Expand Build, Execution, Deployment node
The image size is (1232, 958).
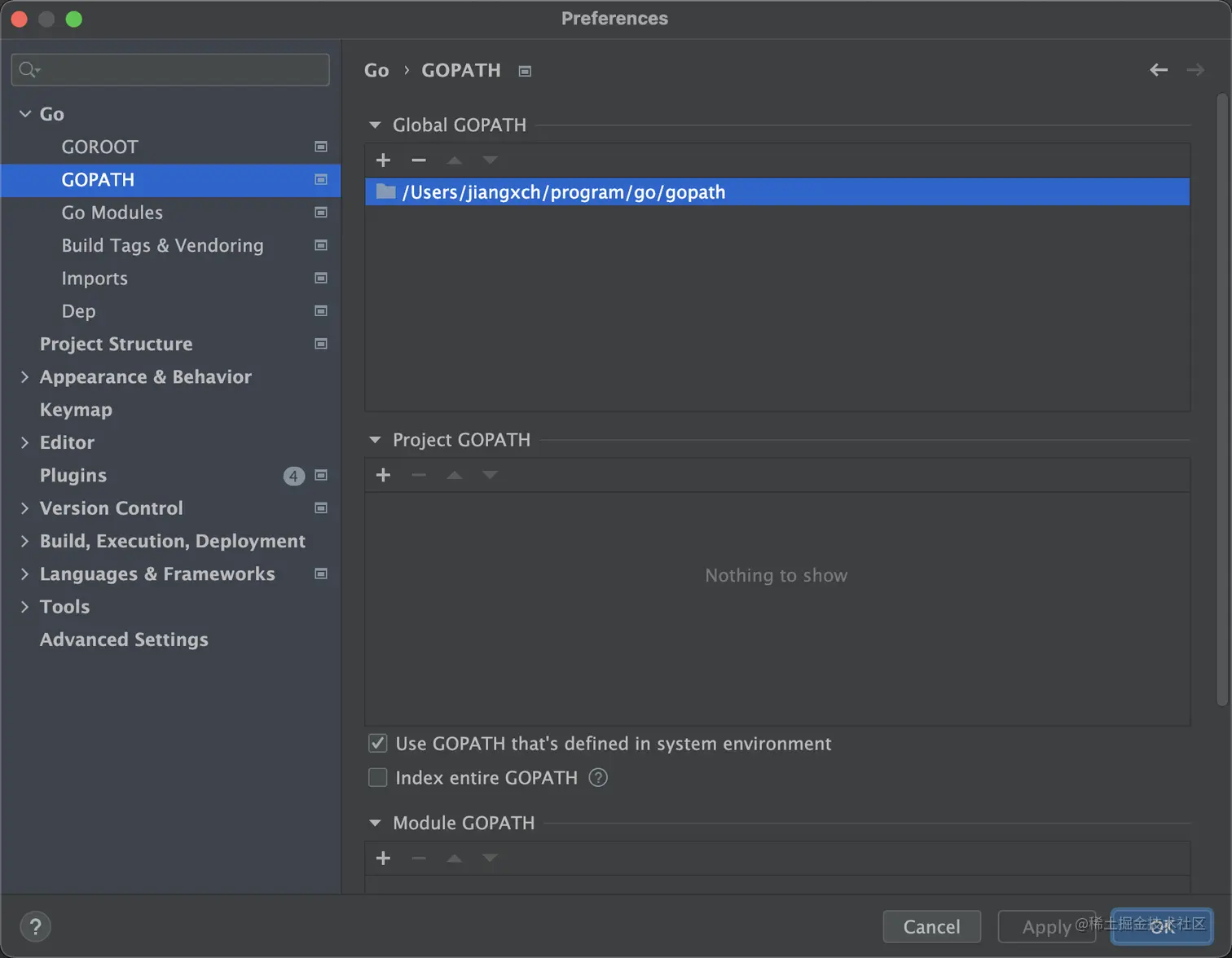[24, 541]
